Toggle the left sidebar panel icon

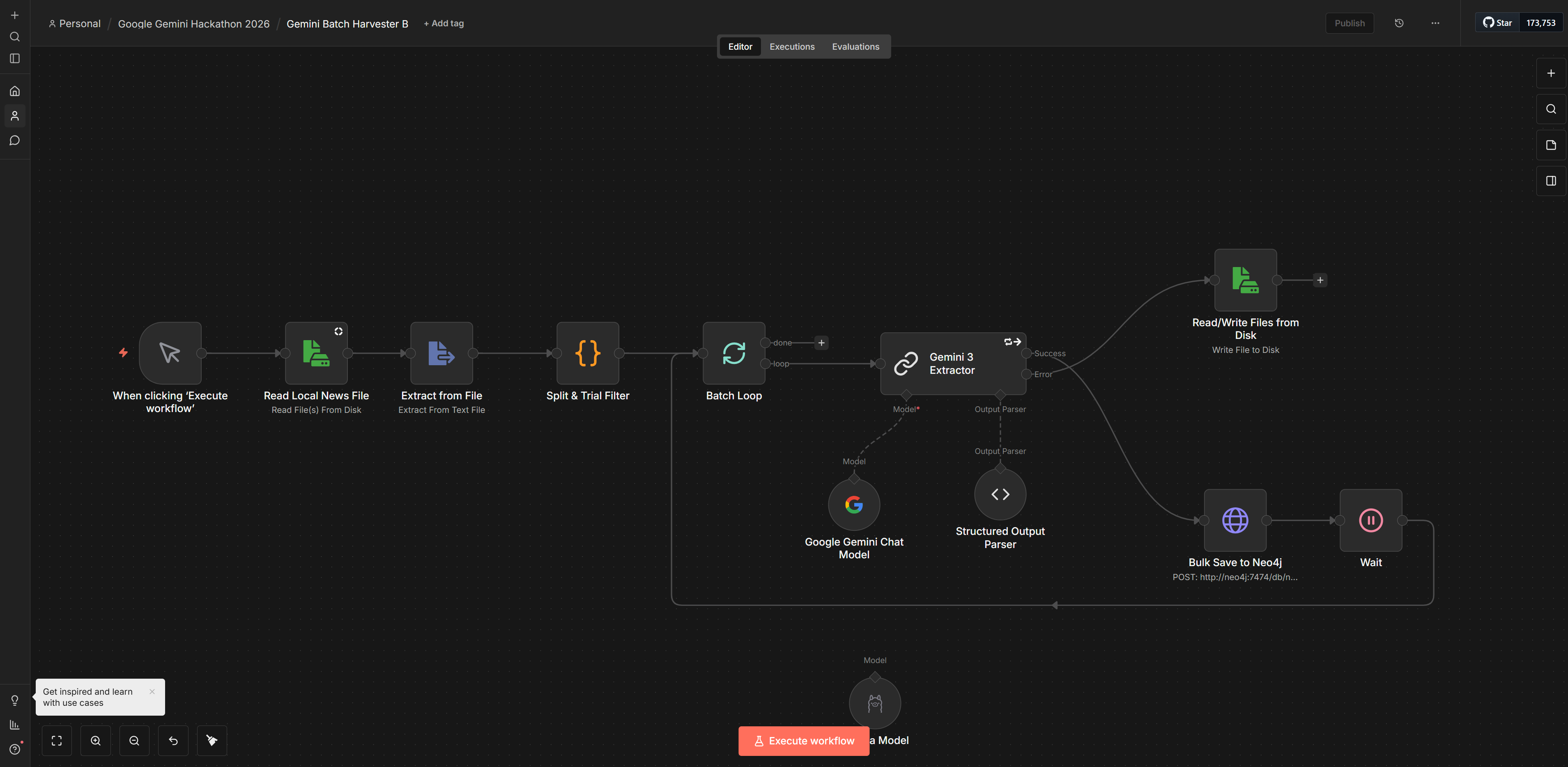15,58
